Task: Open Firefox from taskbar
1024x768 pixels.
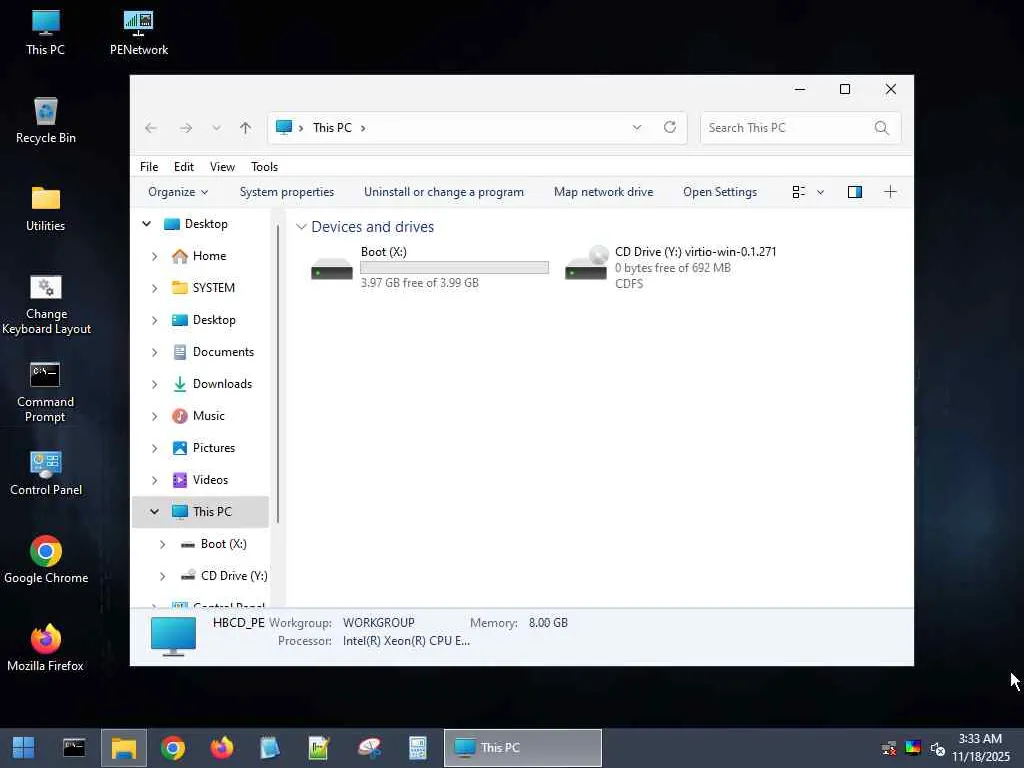Action: [222, 748]
